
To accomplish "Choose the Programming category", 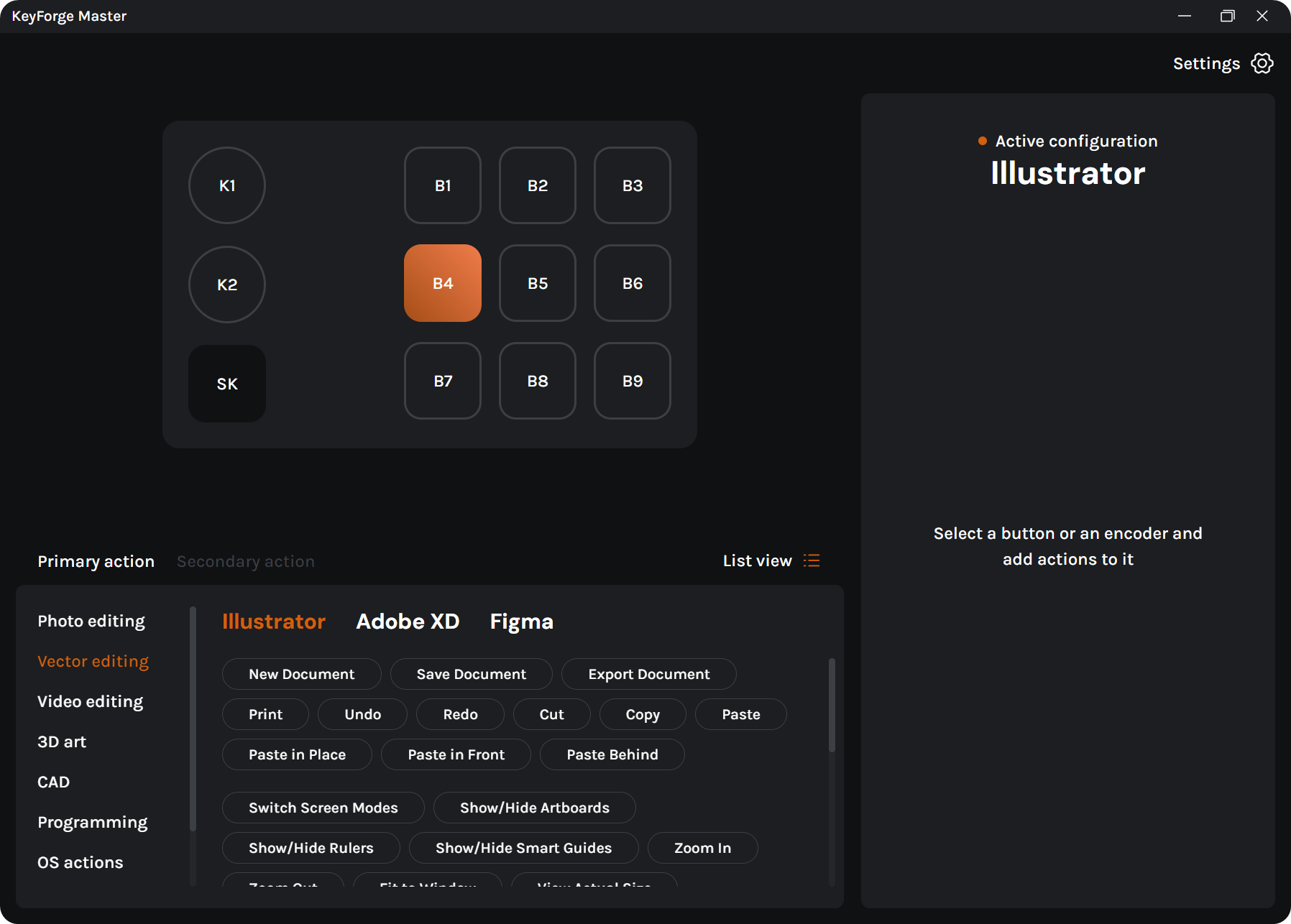I will (93, 822).
